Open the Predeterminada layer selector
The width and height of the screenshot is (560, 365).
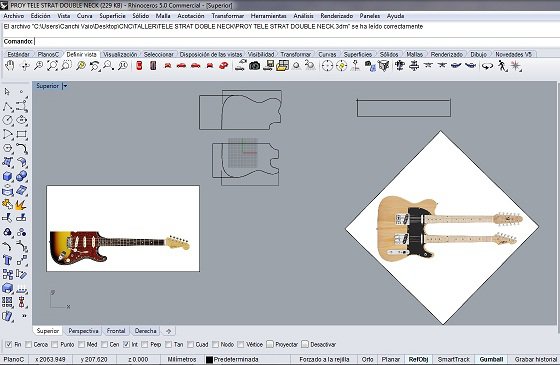click(x=232, y=359)
